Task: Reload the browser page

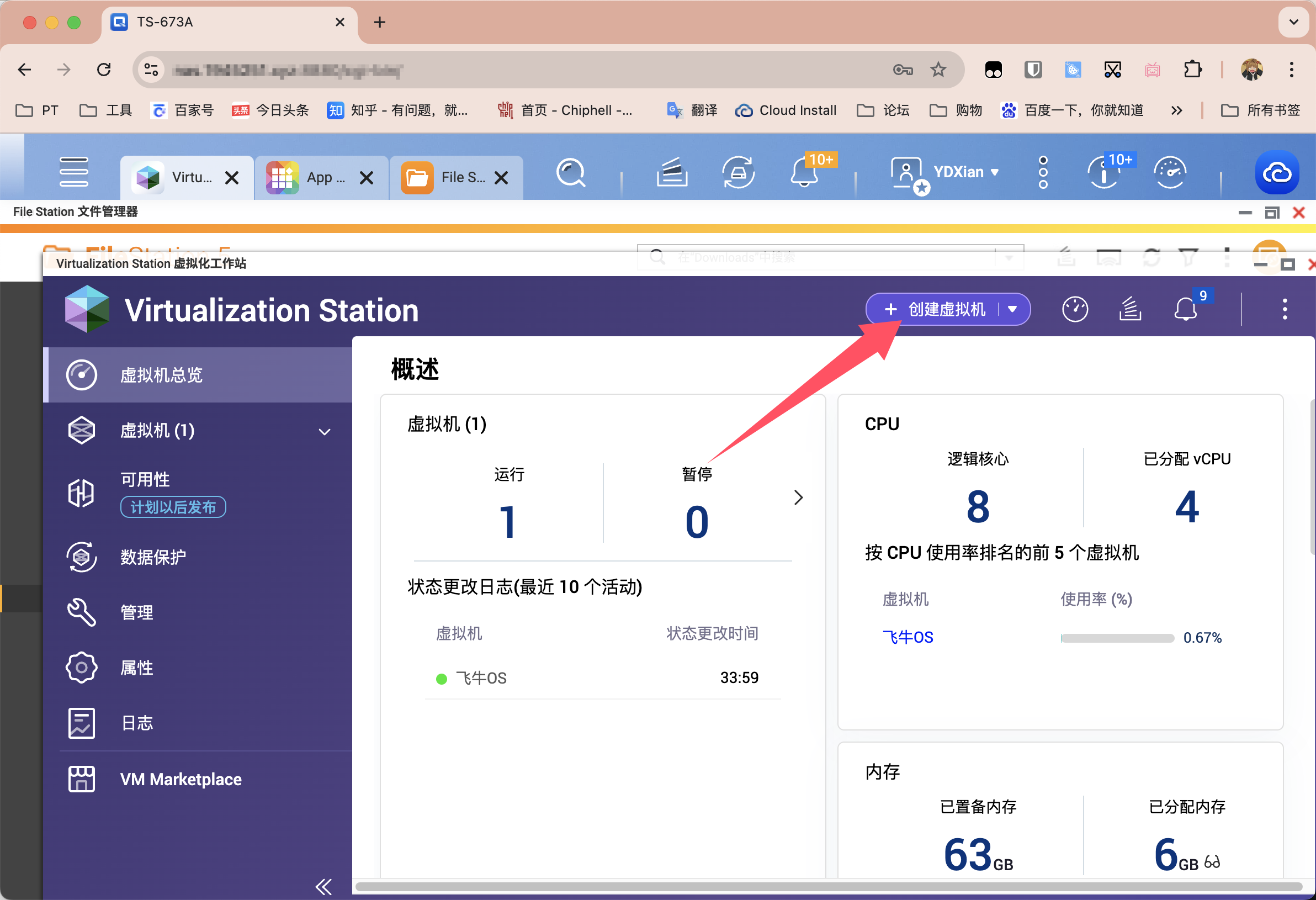Action: (x=104, y=70)
